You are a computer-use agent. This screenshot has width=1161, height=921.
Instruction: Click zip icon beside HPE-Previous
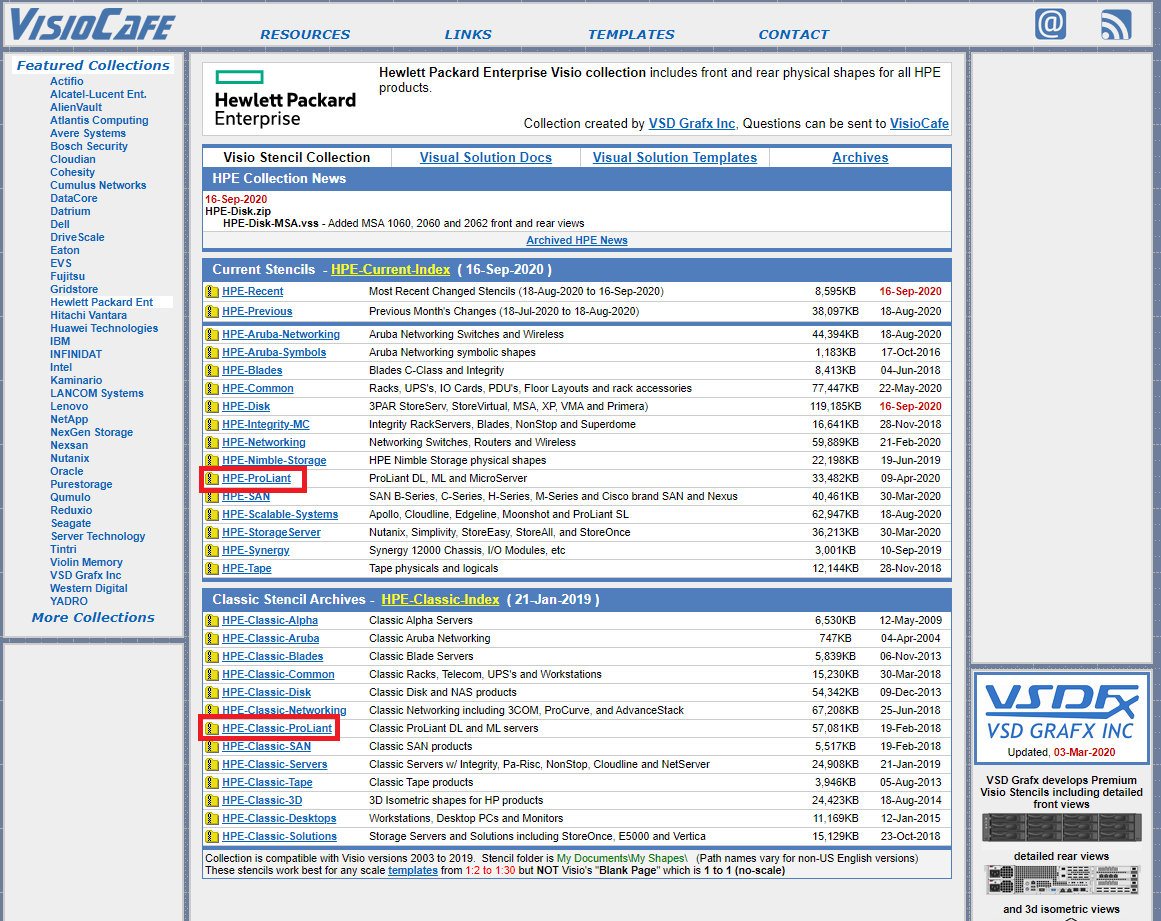[212, 312]
